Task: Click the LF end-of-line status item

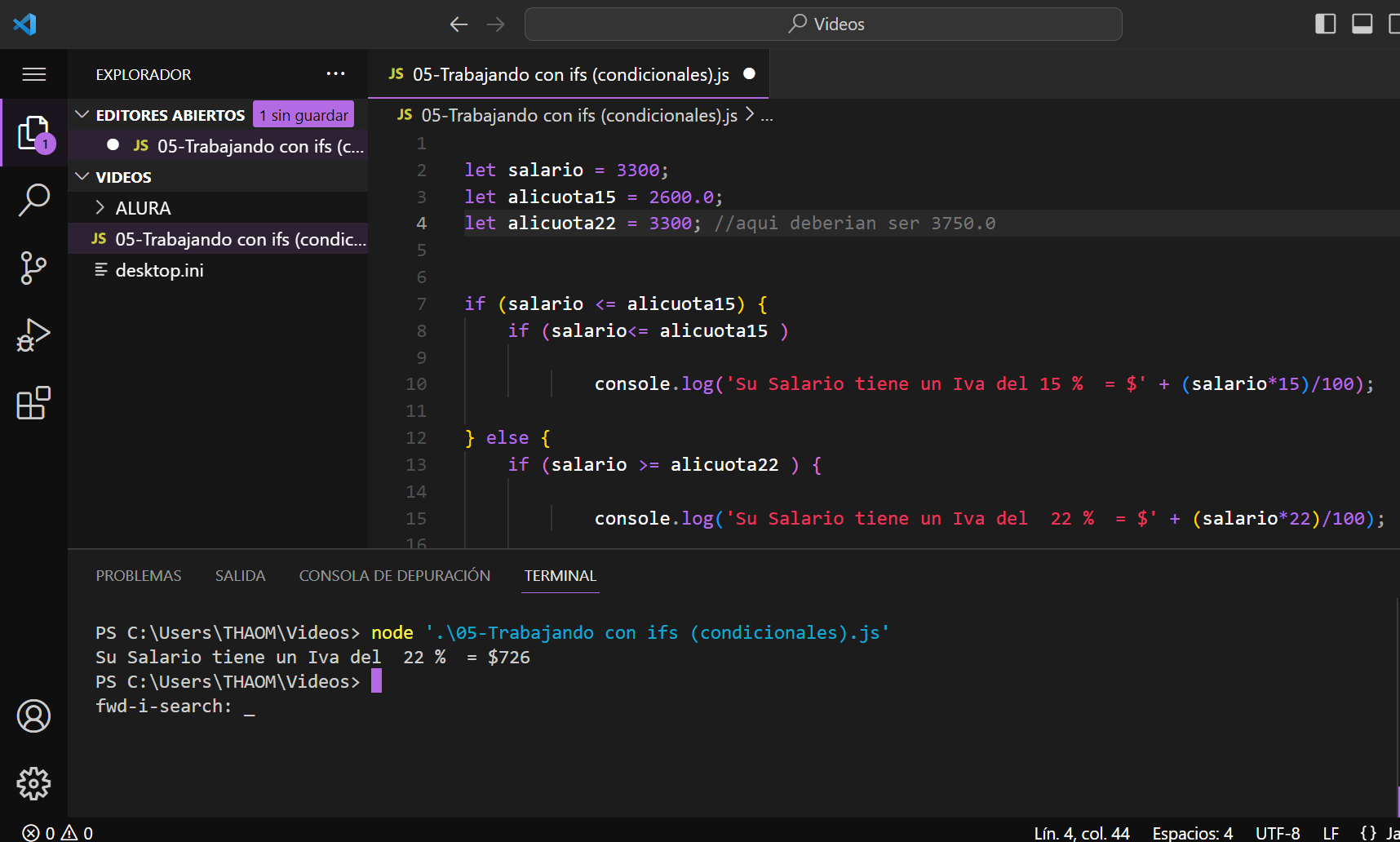Action: tap(1331, 833)
